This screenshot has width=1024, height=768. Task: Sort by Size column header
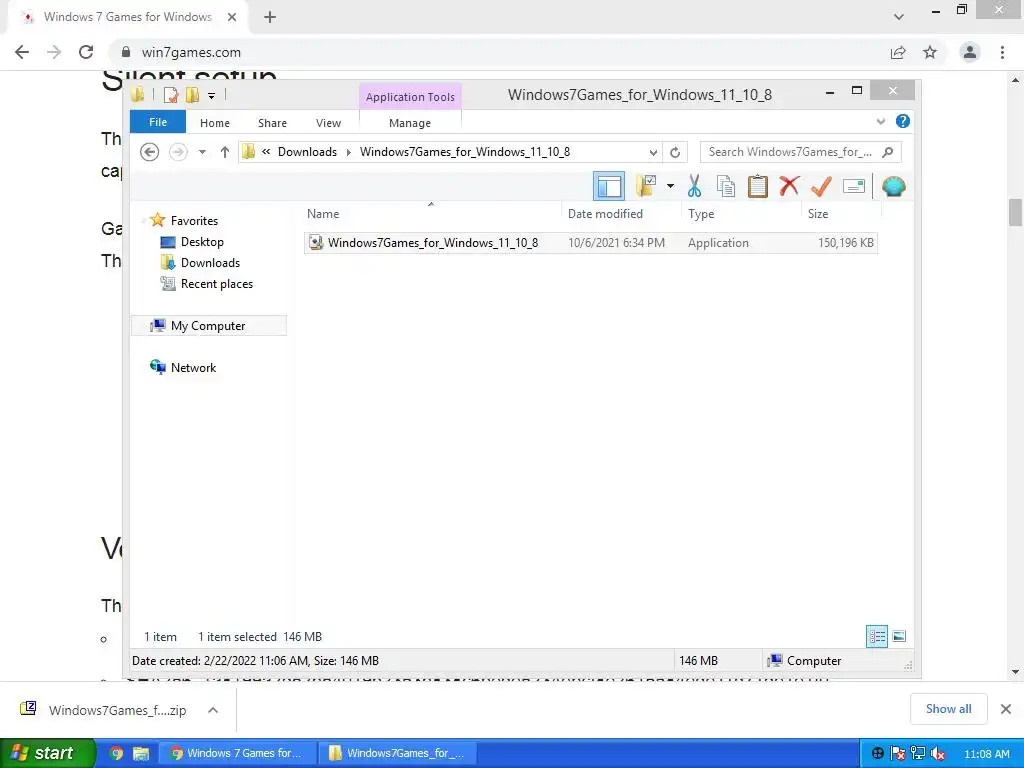coord(841,214)
